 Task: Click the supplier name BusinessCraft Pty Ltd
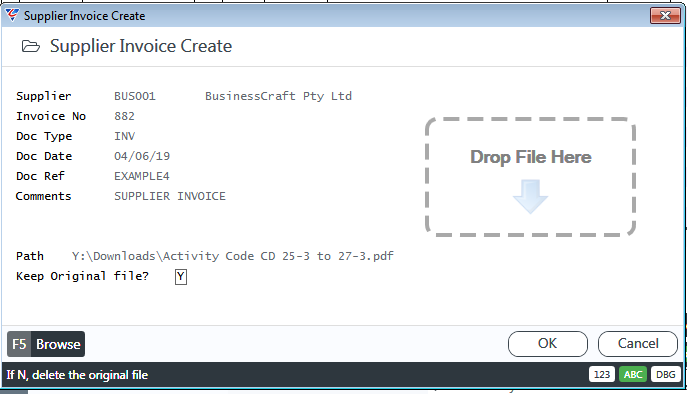pyautogui.click(x=279, y=96)
